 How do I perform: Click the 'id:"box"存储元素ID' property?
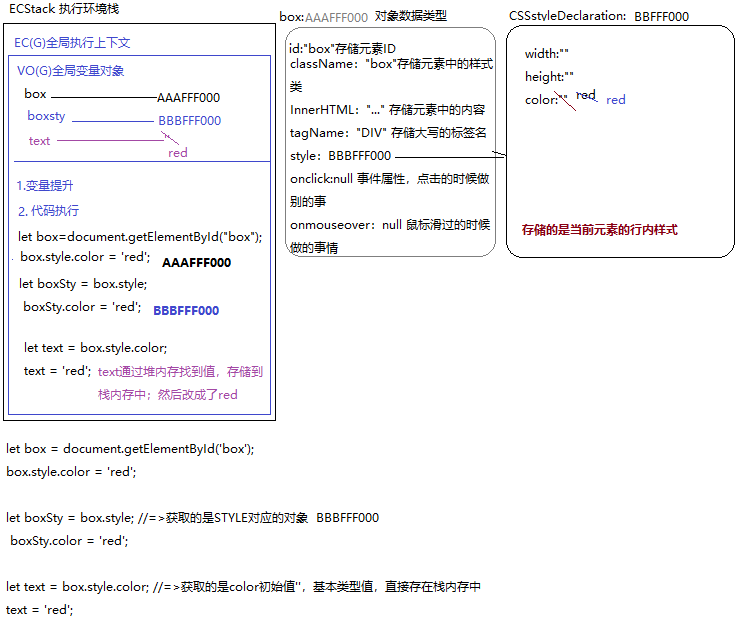(x=342, y=49)
